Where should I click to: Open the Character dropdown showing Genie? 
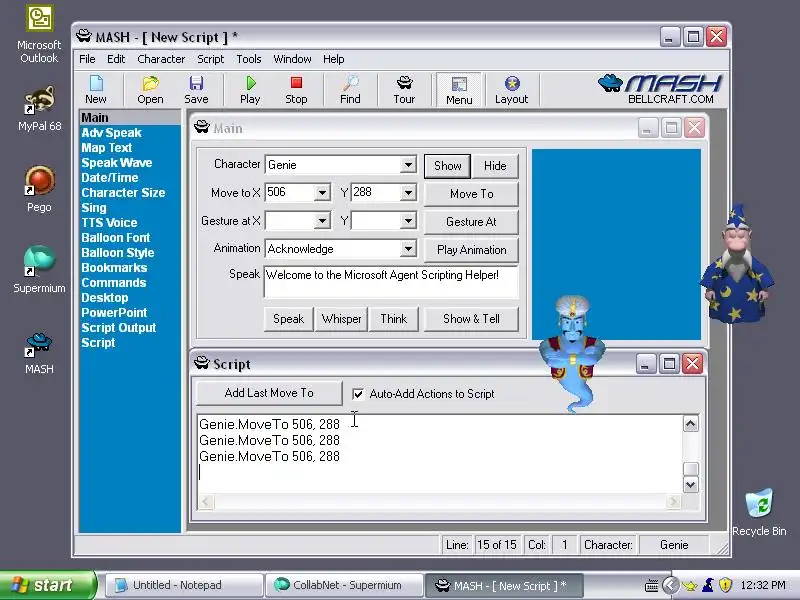408,165
